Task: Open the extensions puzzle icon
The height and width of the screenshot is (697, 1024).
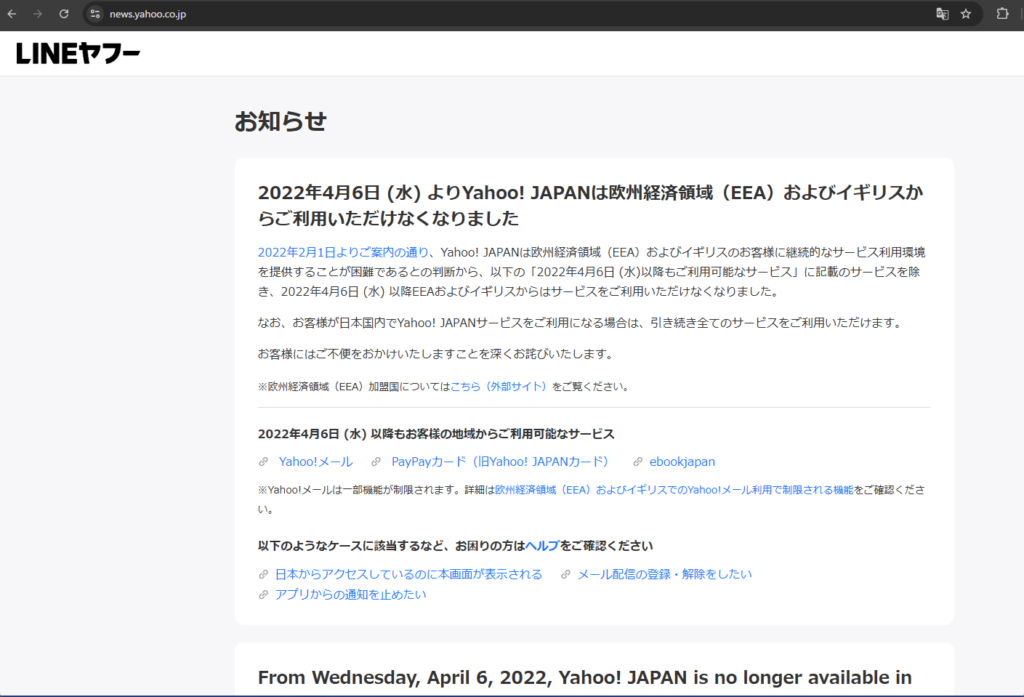Action: coord(1002,14)
